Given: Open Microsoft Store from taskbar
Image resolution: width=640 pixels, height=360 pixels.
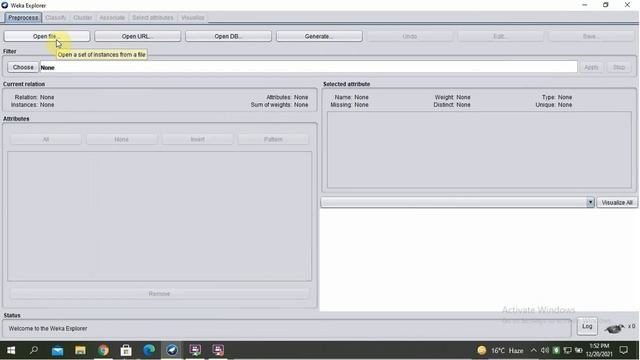Looking at the screenshot, I should 126,350.
